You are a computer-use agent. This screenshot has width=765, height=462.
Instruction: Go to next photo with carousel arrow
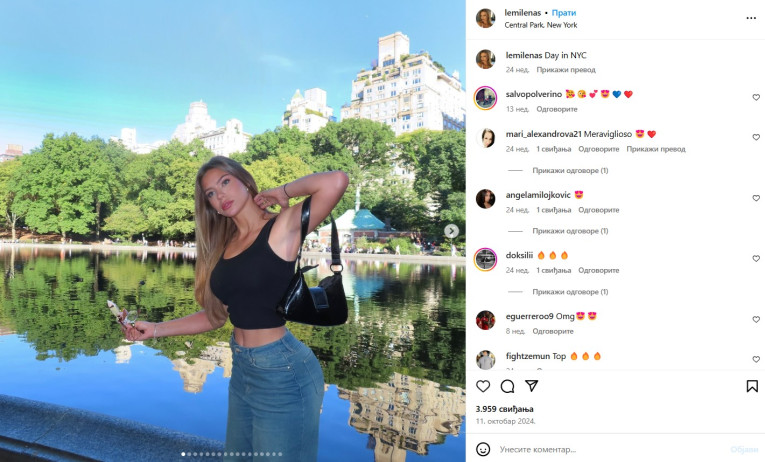click(x=451, y=231)
